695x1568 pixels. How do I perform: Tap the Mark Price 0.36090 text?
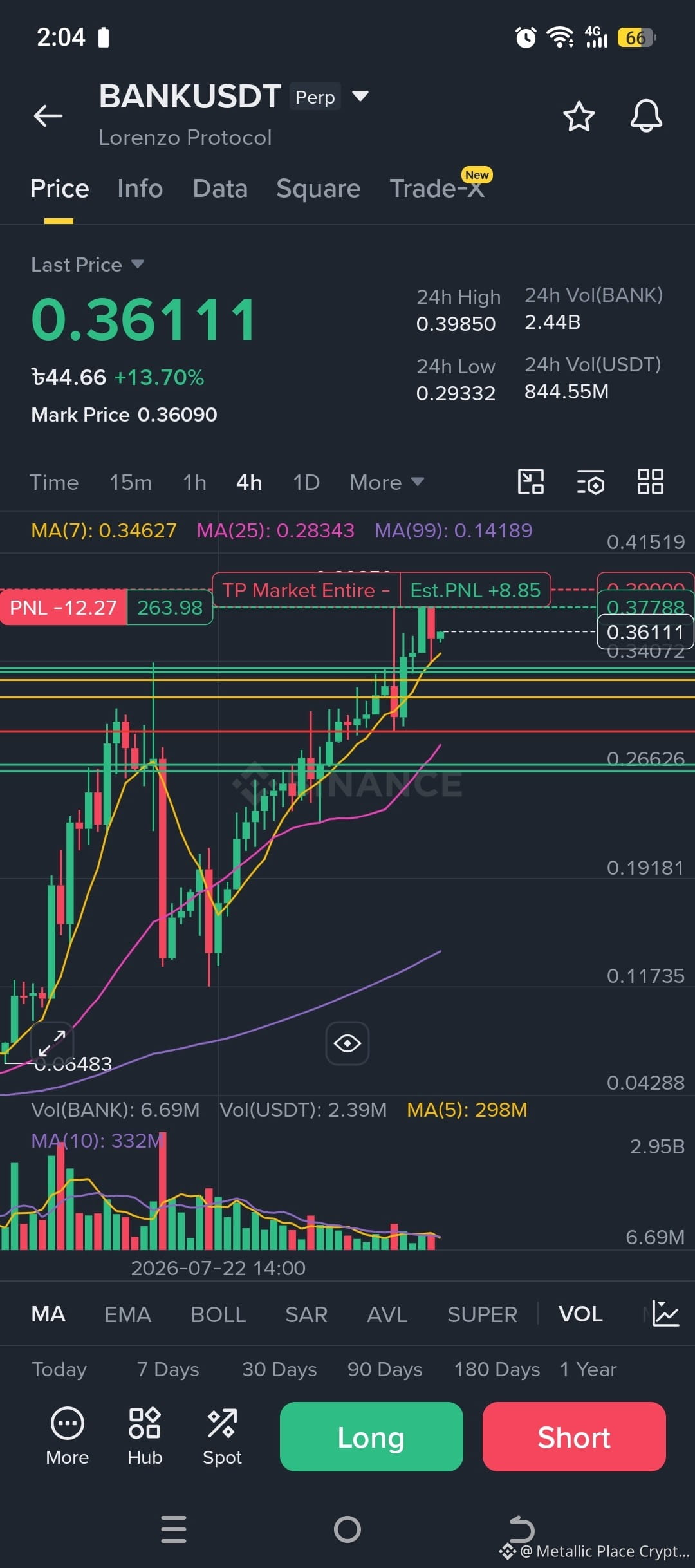tap(124, 415)
